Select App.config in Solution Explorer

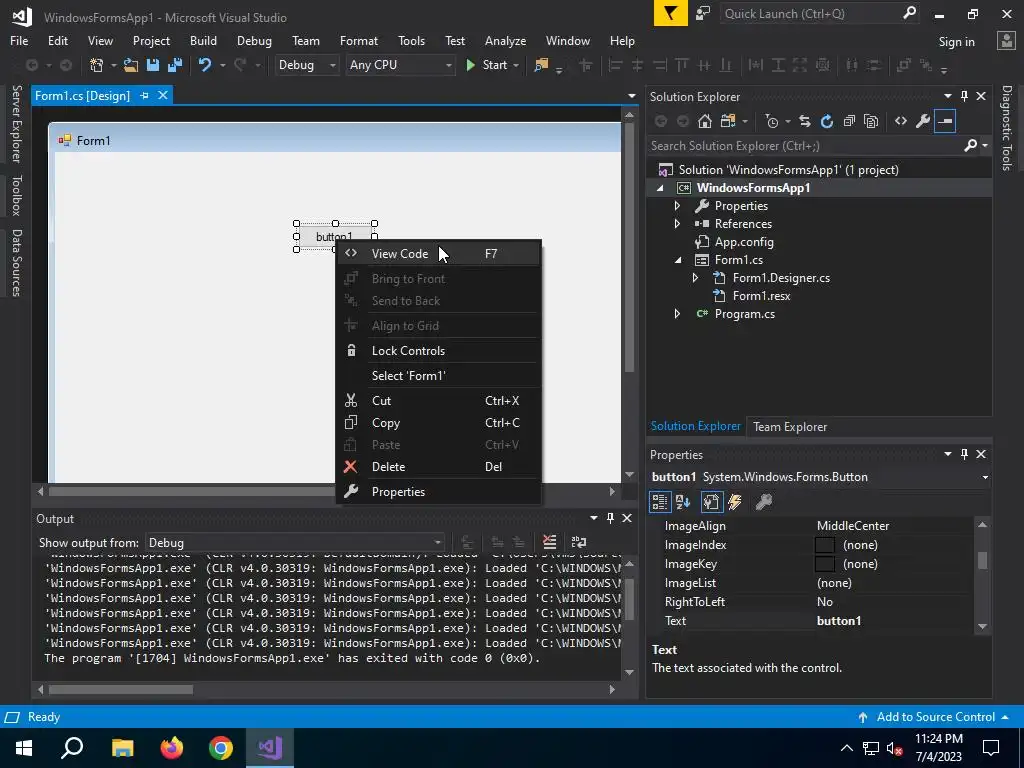(744, 242)
